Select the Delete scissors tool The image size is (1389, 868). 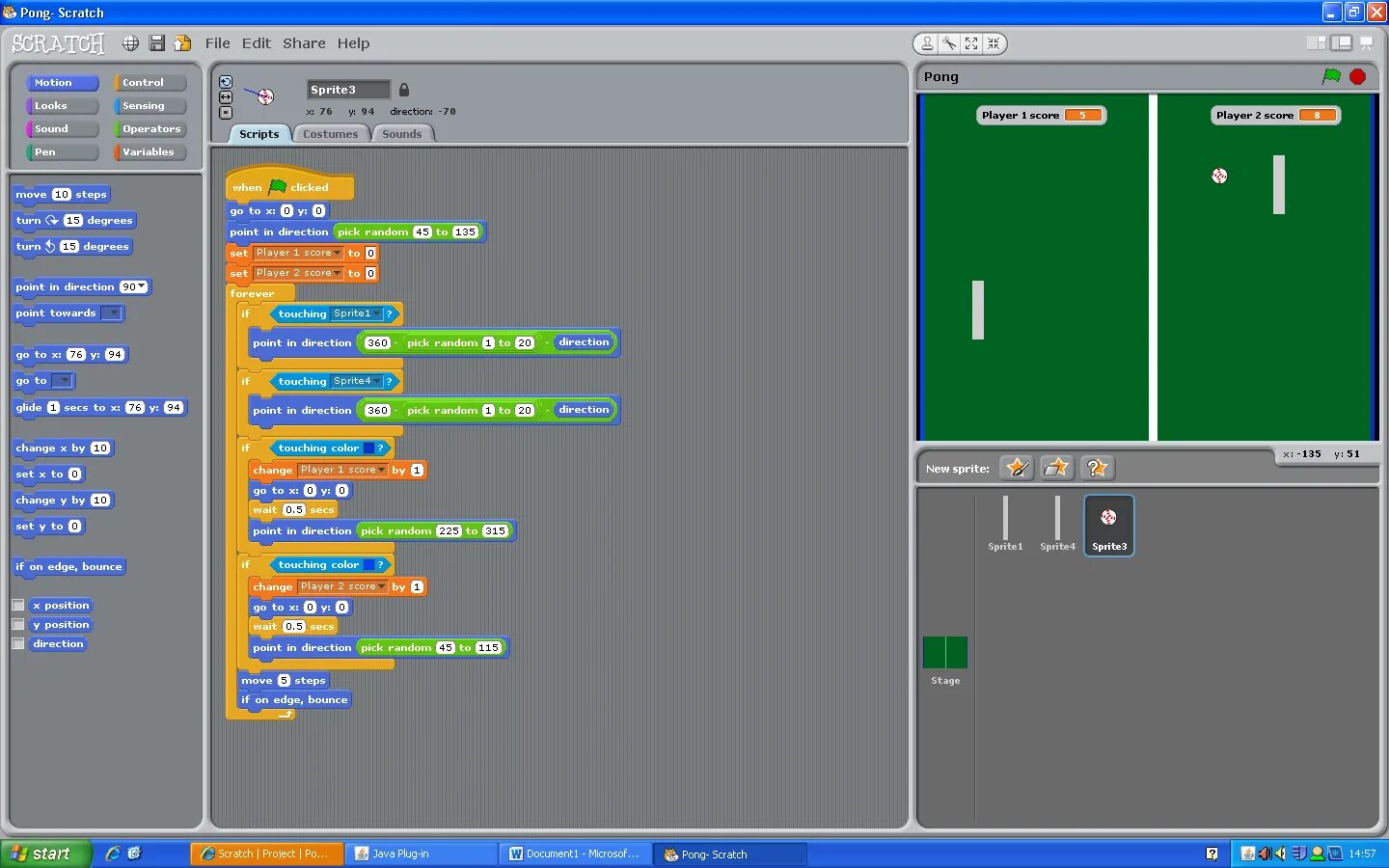[949, 43]
